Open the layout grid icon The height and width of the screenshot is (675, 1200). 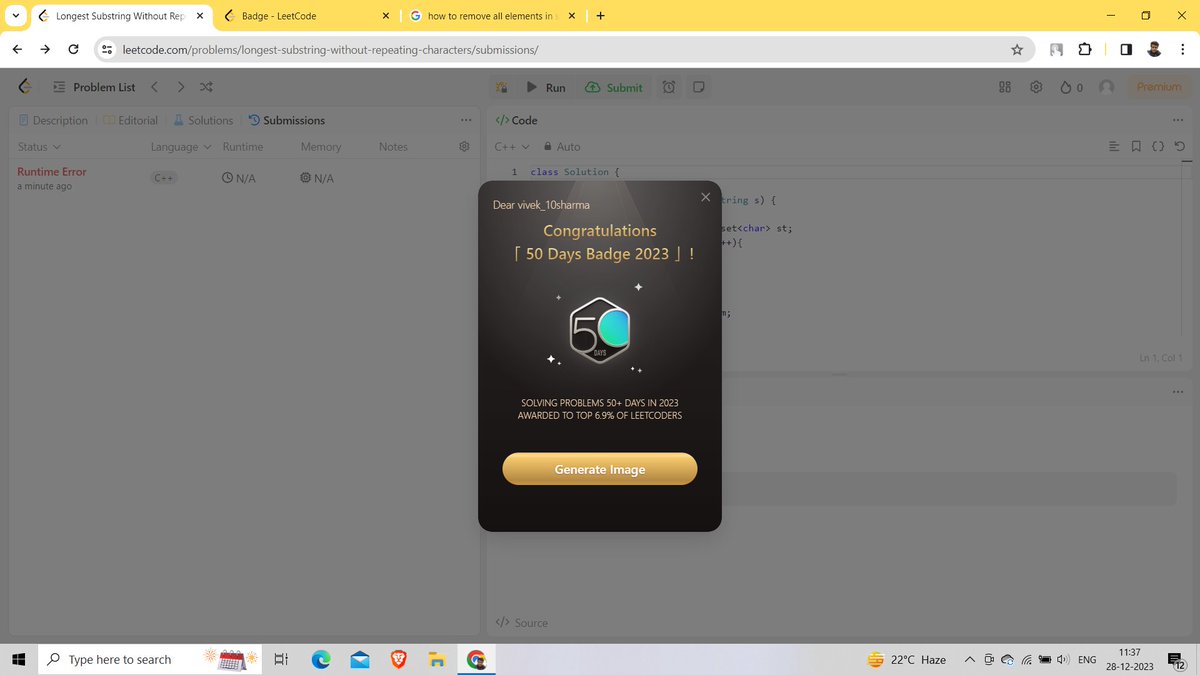(1006, 87)
